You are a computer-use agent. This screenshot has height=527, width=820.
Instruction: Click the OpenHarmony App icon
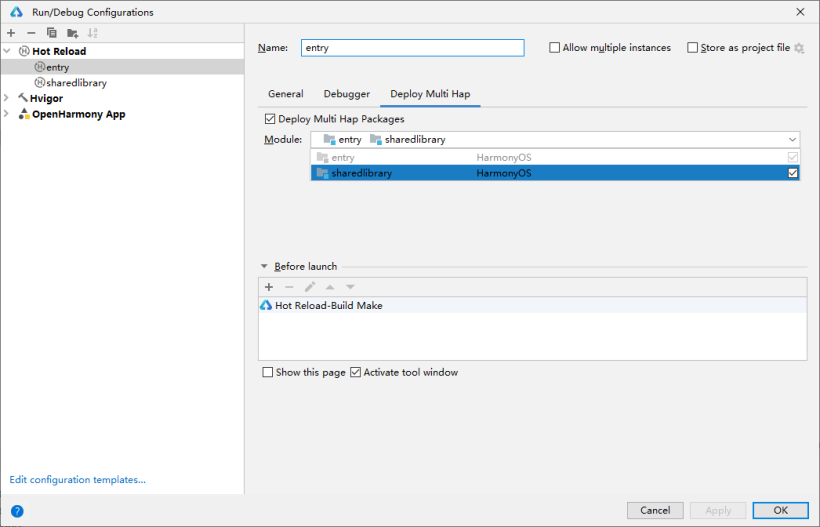[24, 114]
